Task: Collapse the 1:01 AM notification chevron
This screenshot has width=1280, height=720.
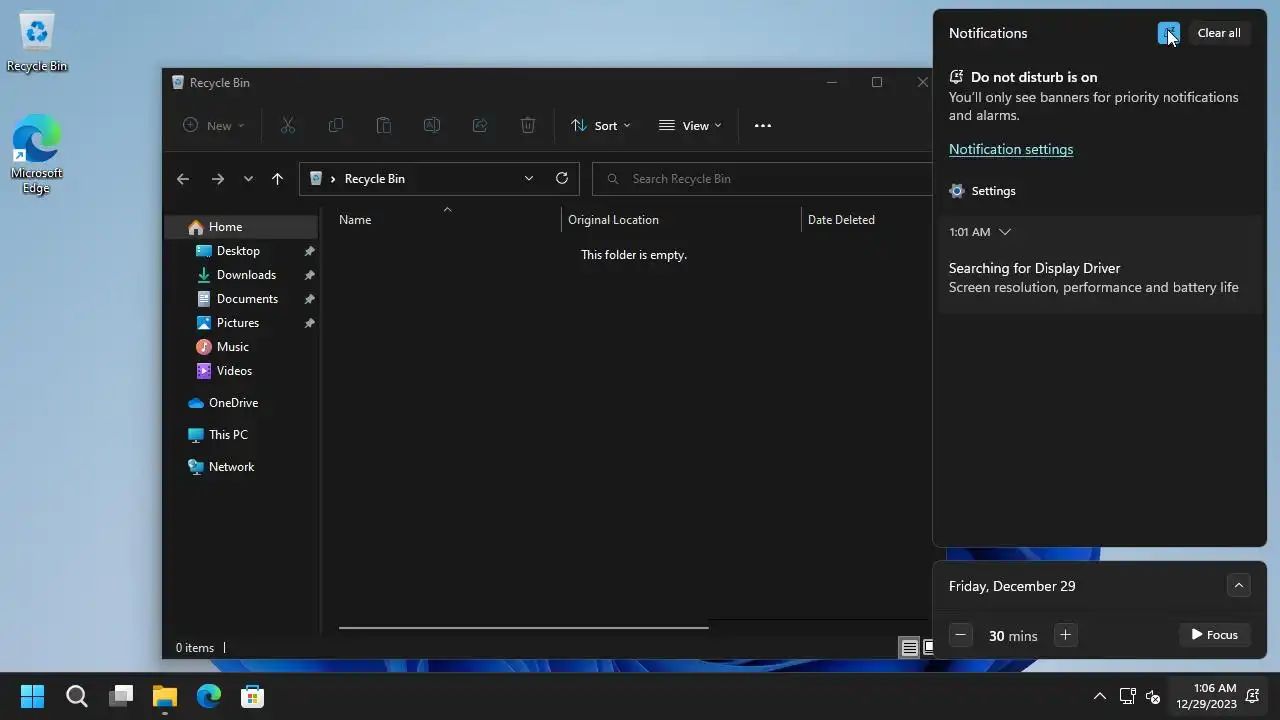Action: click(1005, 232)
